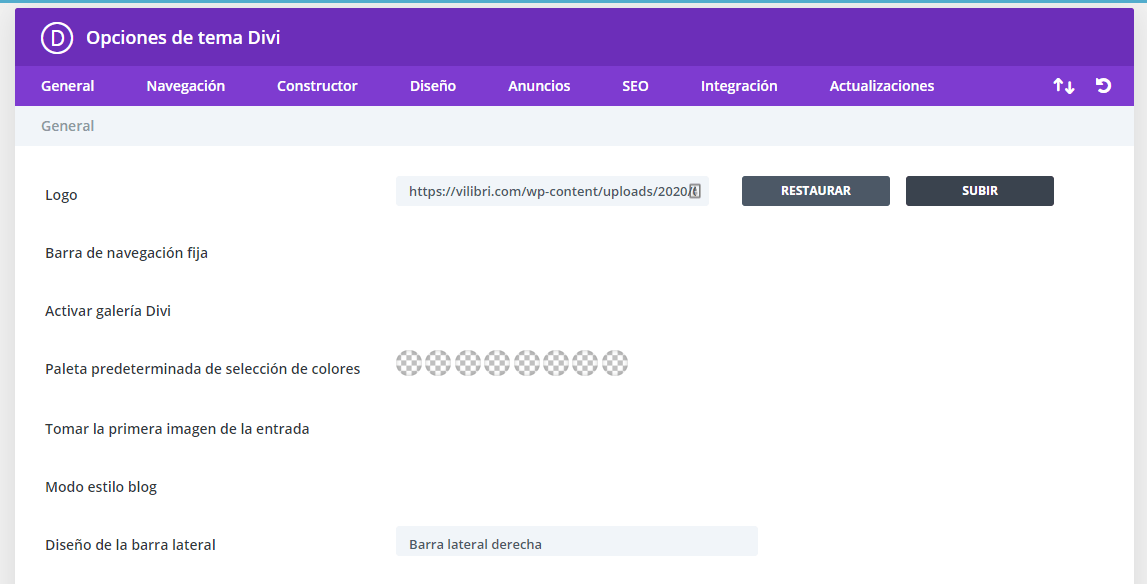Click the RESTAURAR logo button
The width and height of the screenshot is (1147, 584).
point(816,191)
